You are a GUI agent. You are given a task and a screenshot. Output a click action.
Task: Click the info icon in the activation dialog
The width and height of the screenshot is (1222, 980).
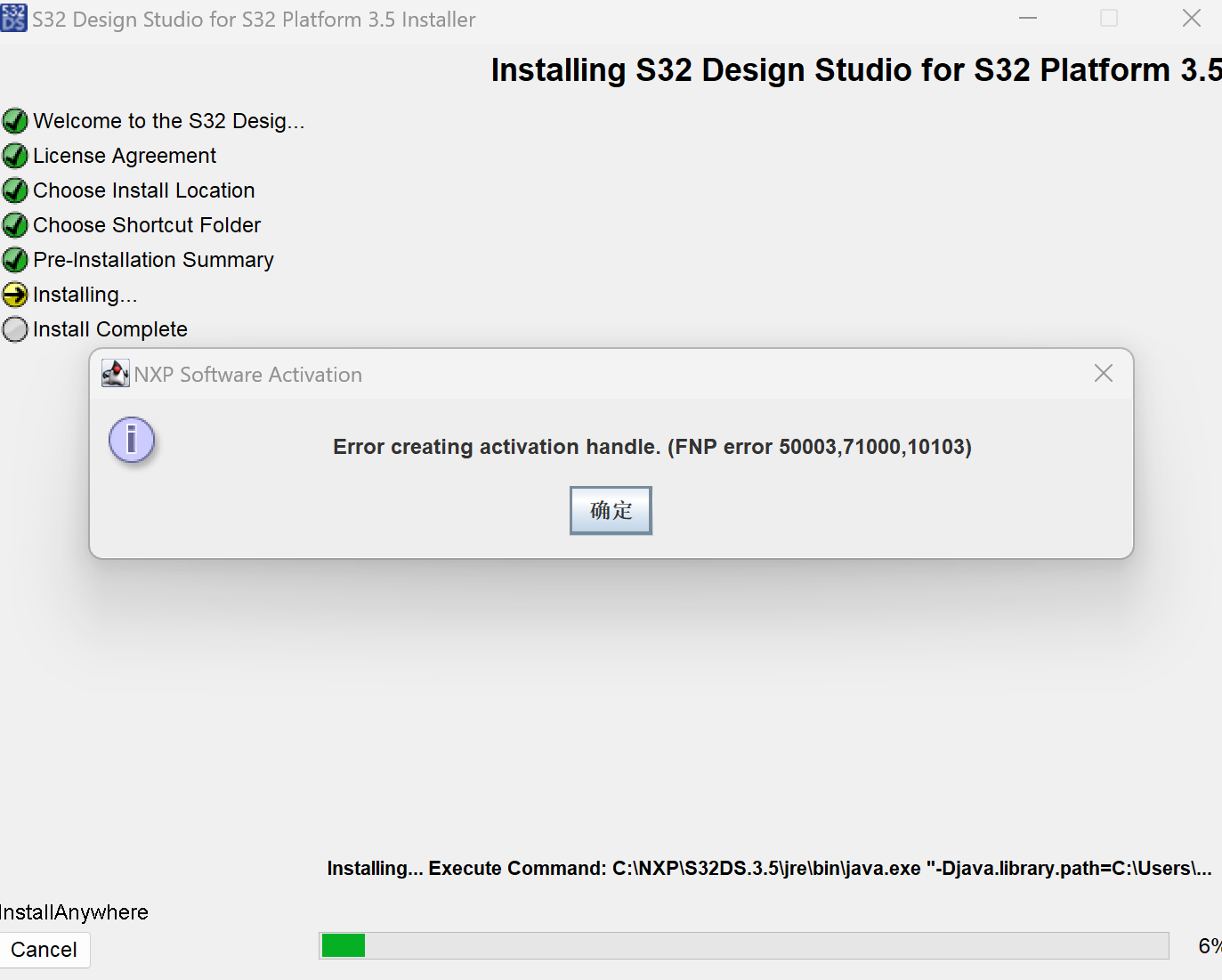tap(131, 439)
